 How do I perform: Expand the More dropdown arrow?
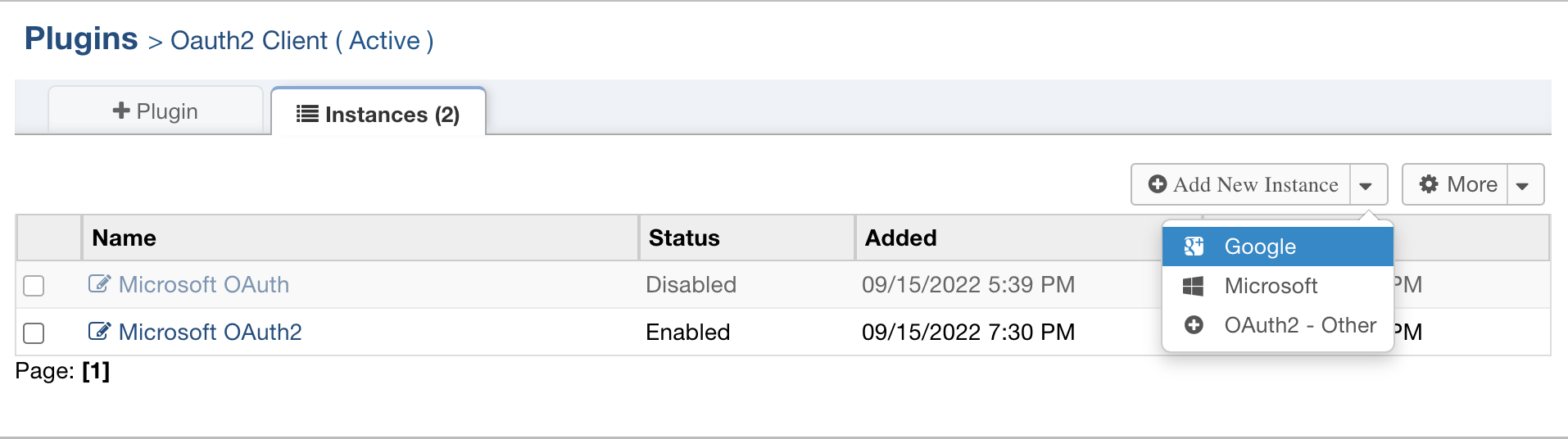1524,184
